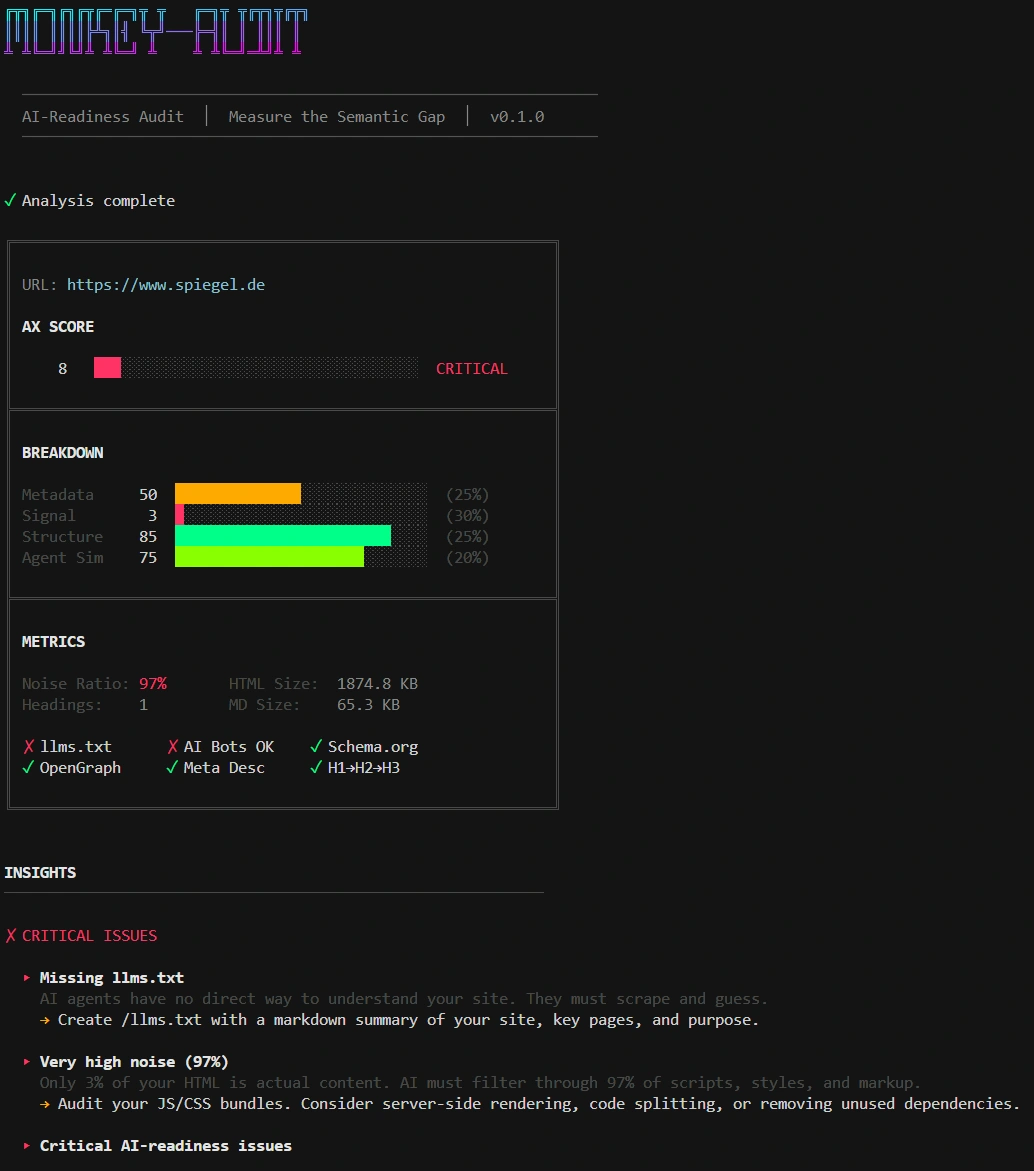Click the green checkmark beside Analysis complete
1034x1171 pixels.
tap(10, 201)
